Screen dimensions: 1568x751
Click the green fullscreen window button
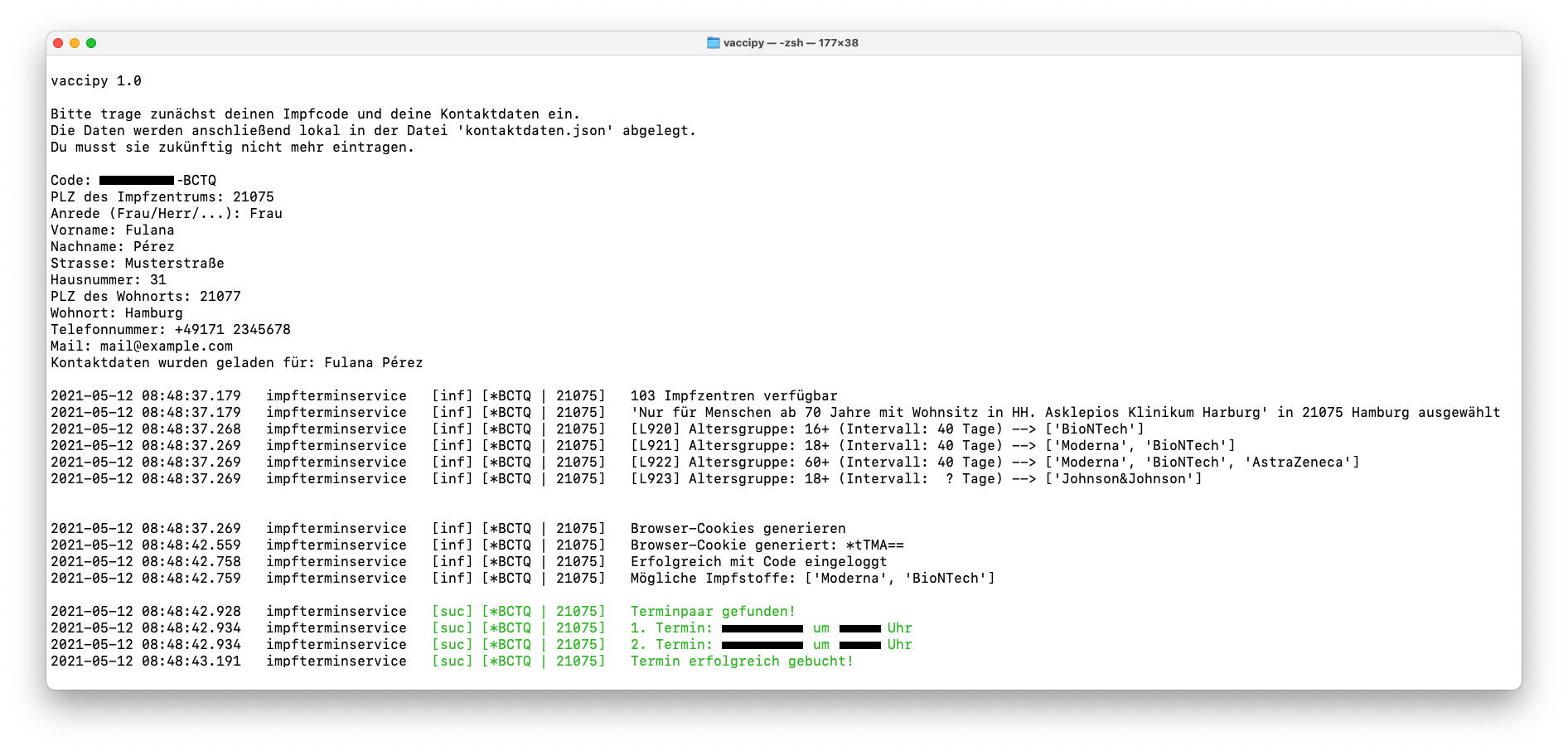(x=91, y=43)
